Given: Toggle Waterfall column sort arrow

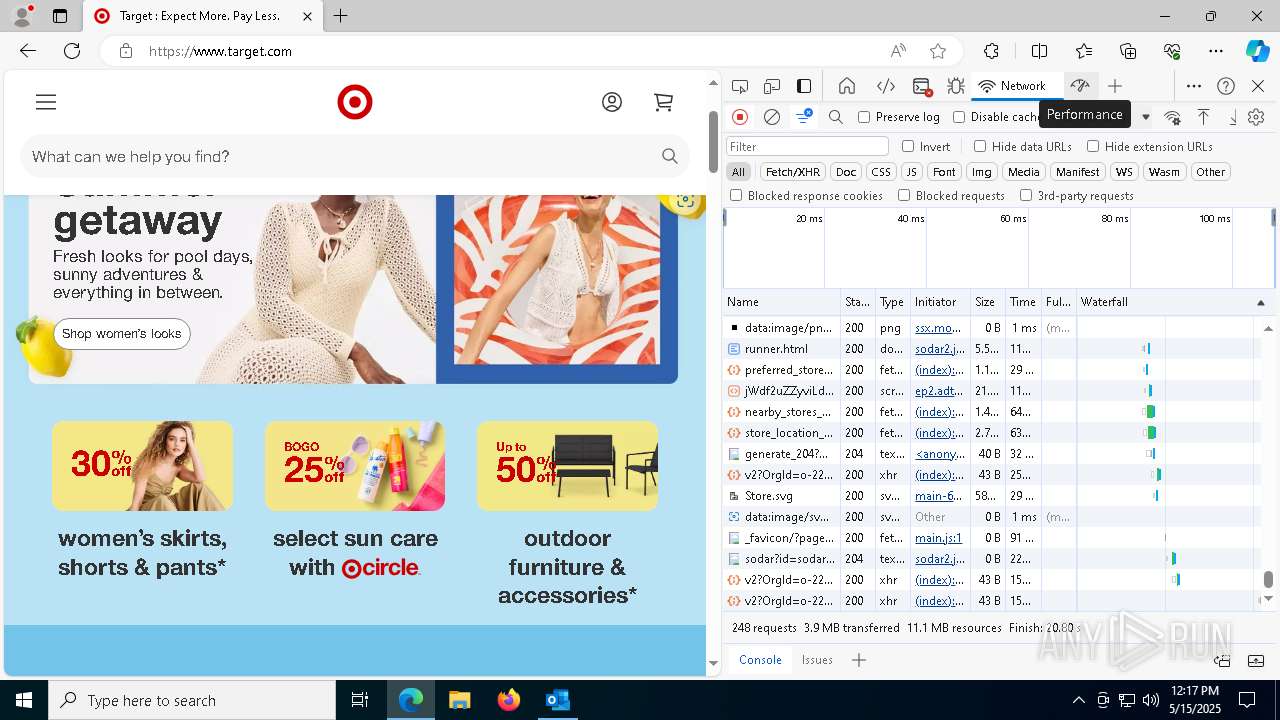Looking at the screenshot, I should [1260, 302].
